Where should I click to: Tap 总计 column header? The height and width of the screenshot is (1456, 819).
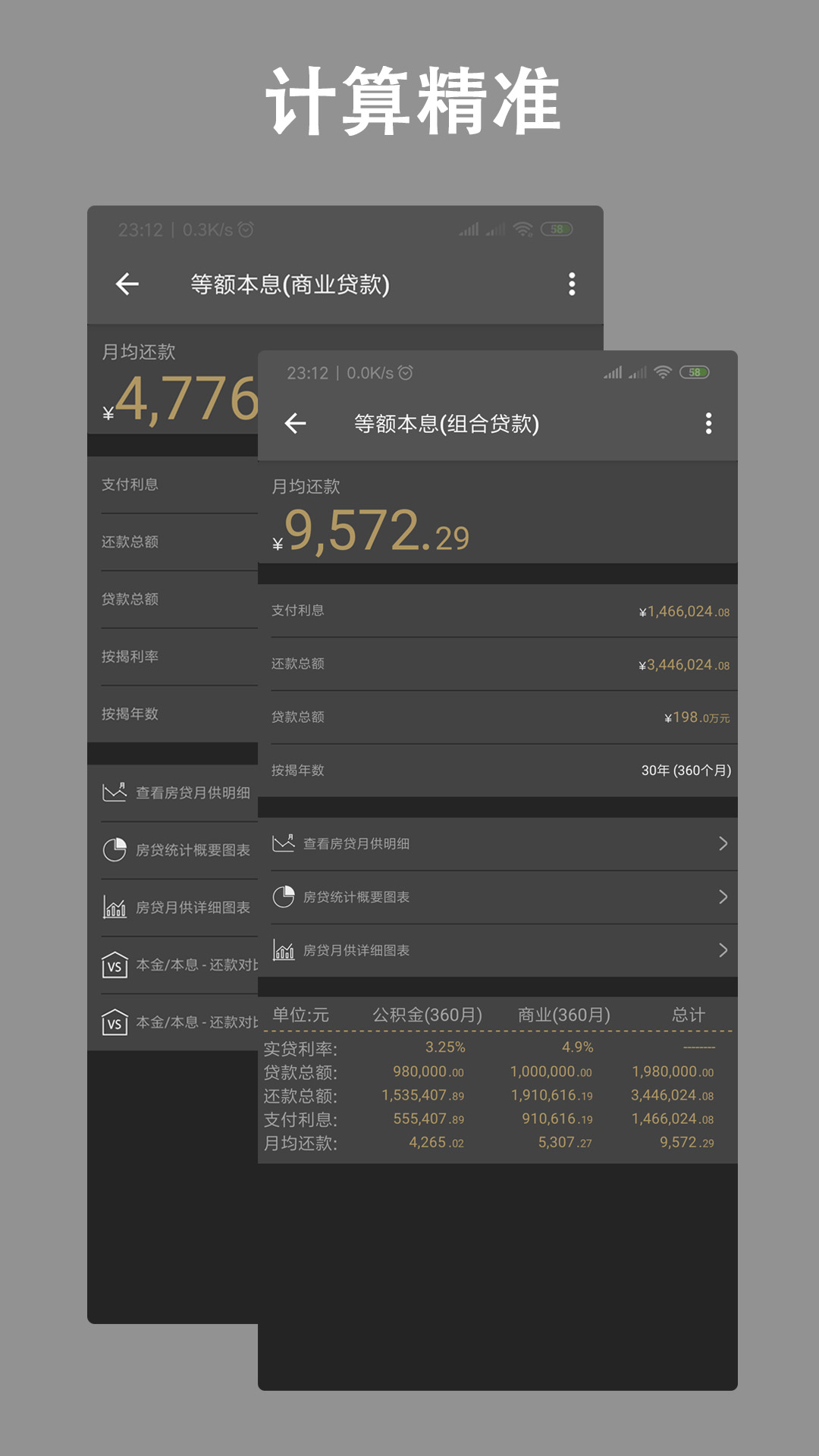tap(688, 1015)
